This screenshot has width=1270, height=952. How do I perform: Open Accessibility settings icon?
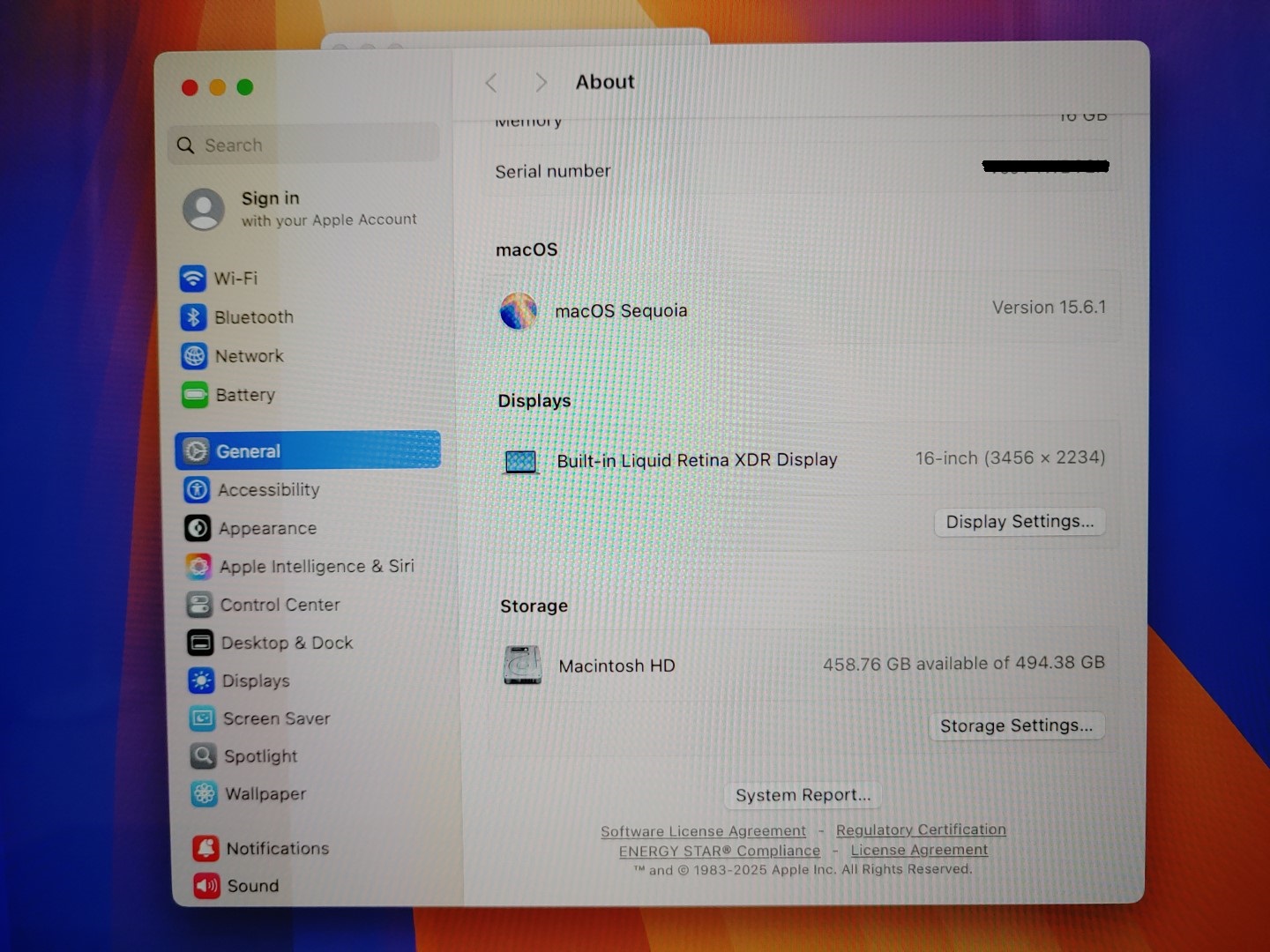(197, 489)
